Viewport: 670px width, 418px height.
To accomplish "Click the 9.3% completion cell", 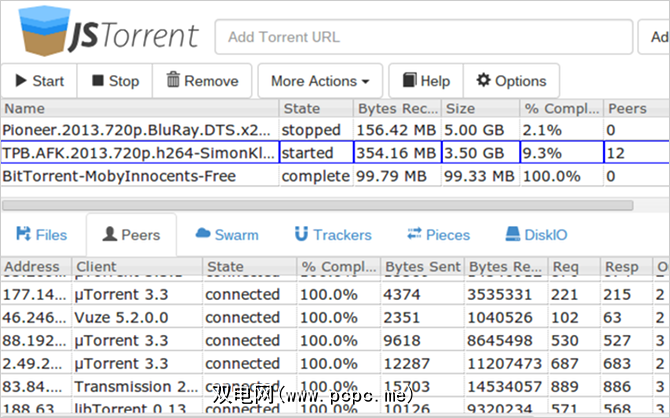I will [x=561, y=153].
